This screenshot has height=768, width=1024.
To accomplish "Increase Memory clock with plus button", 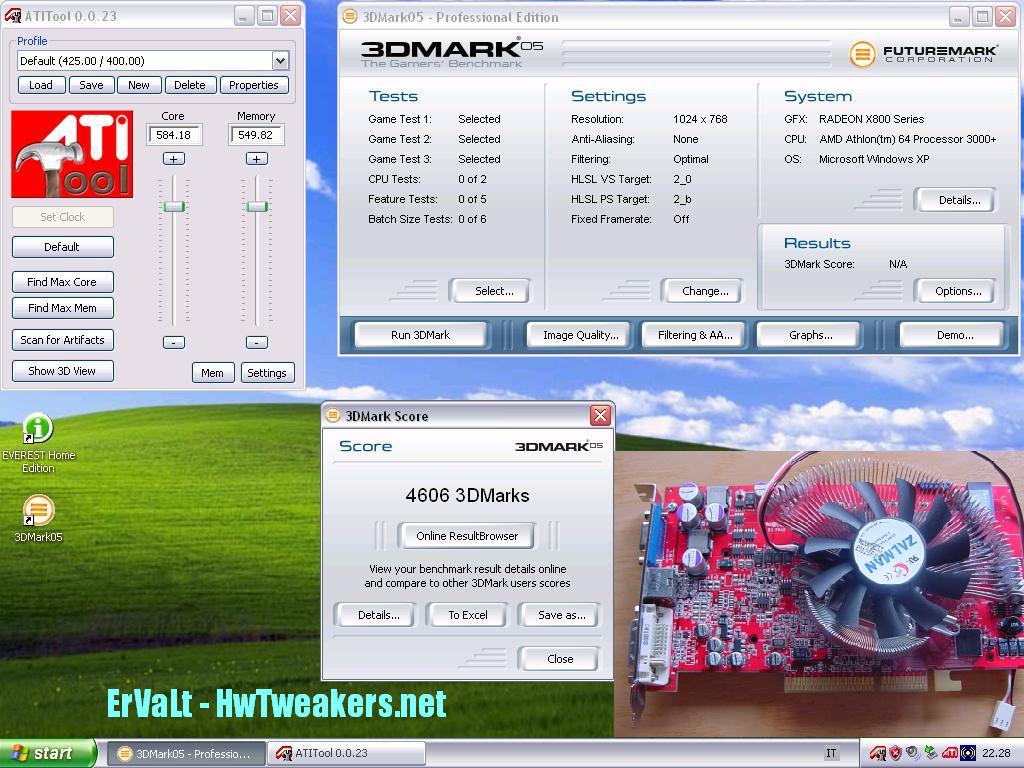I will click(257, 159).
